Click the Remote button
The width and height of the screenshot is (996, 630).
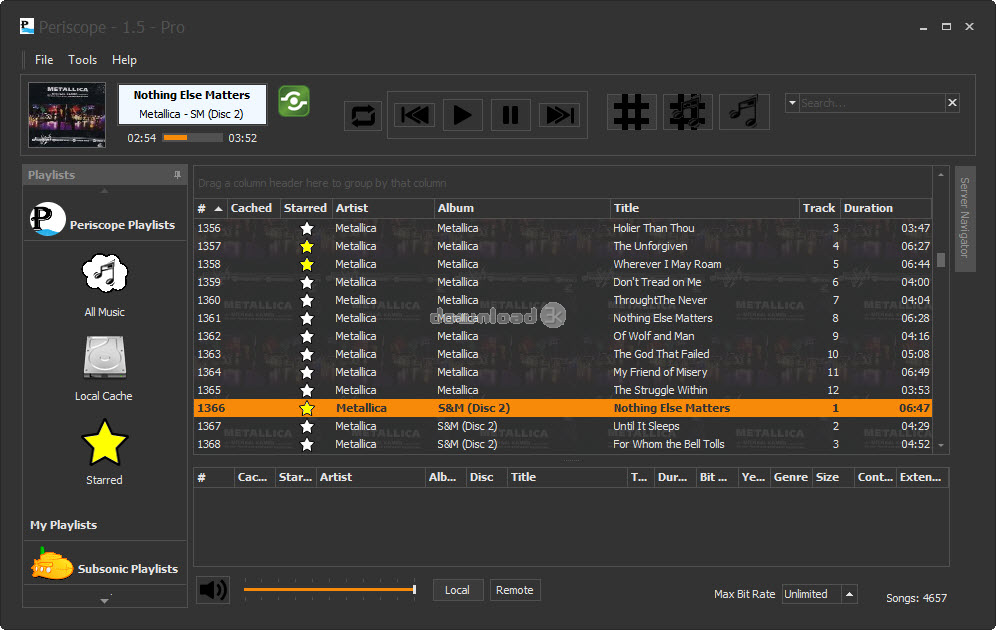pos(515,590)
